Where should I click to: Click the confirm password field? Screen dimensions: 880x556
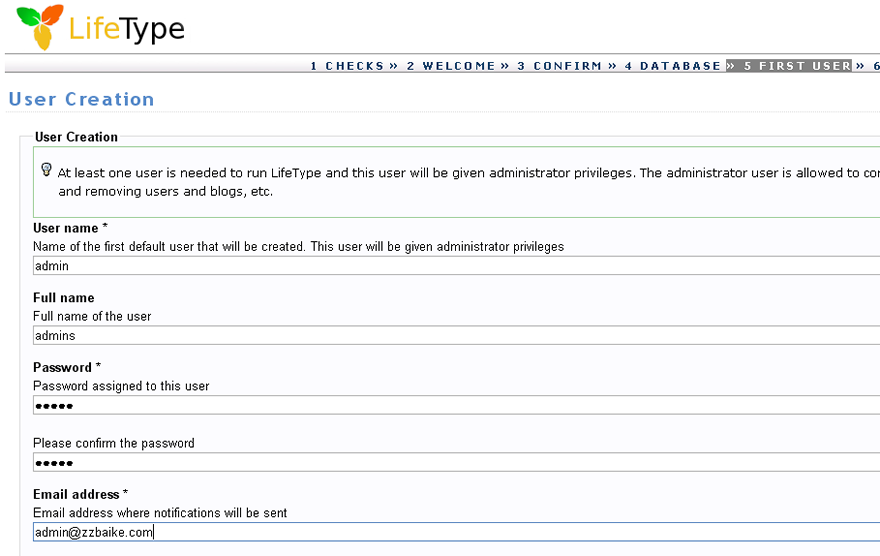point(456,462)
